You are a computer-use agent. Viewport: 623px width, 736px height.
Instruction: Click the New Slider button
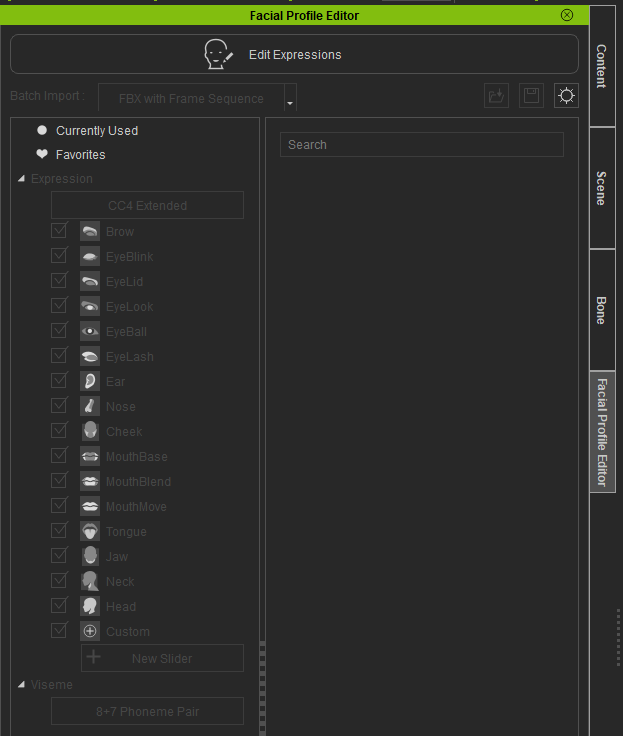coord(162,658)
